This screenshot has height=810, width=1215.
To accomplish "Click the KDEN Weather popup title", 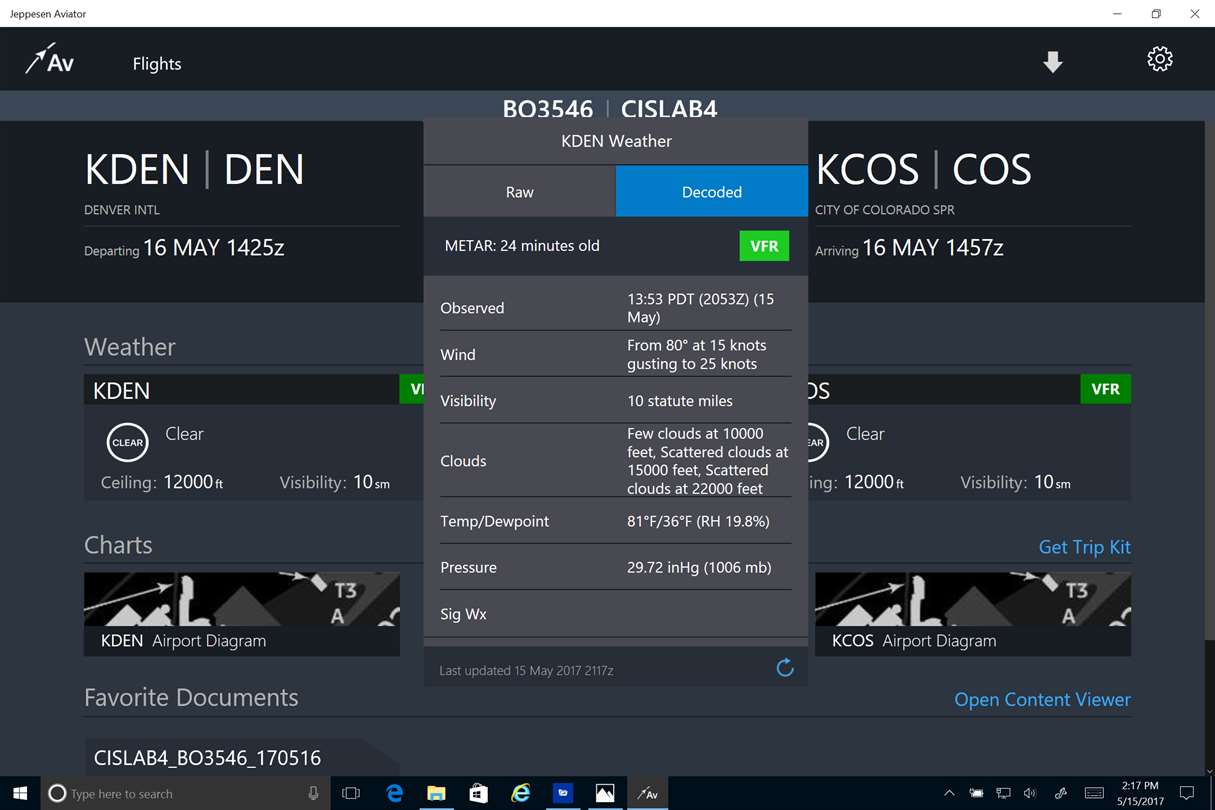I will click(616, 141).
